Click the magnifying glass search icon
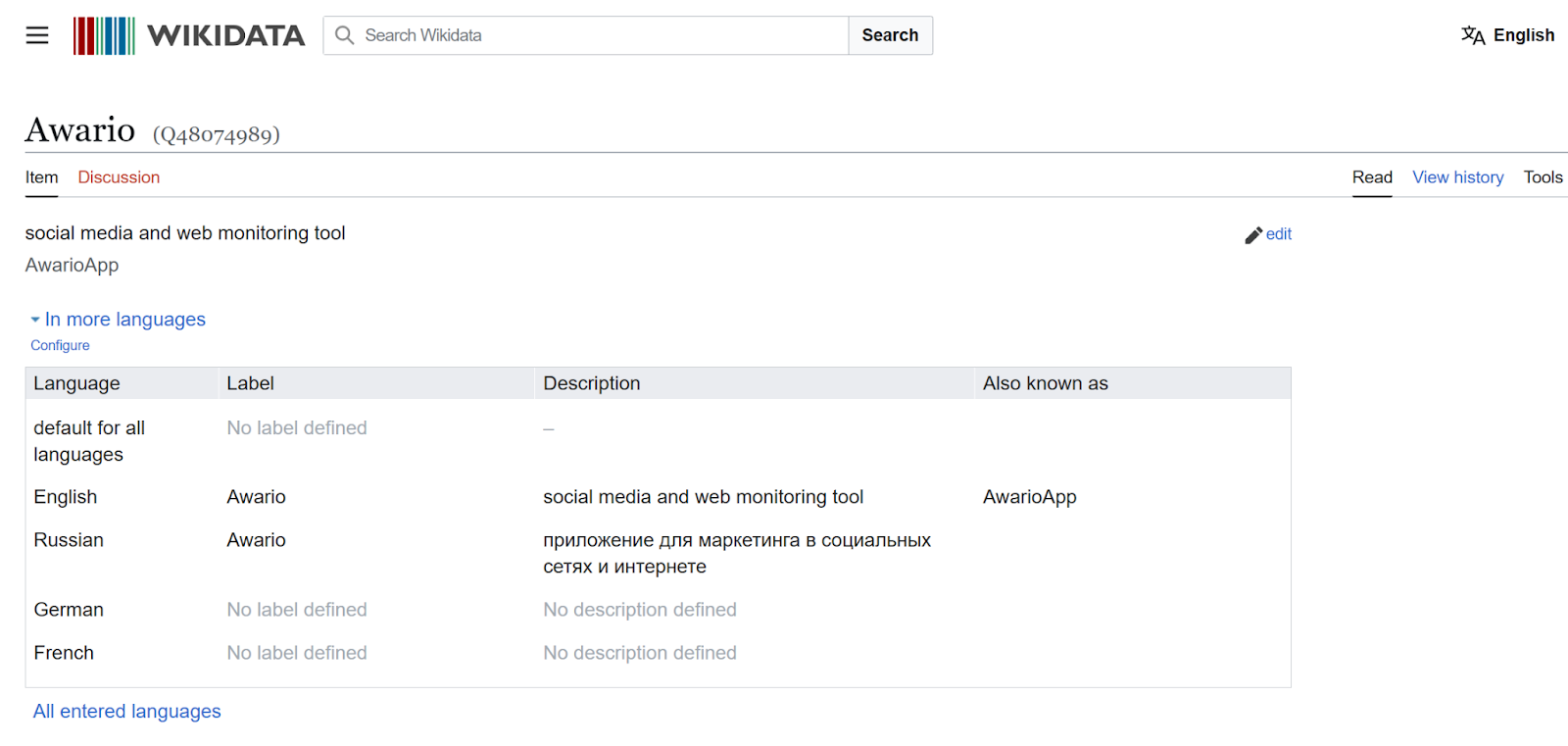The height and width of the screenshot is (746, 1568). coord(344,35)
